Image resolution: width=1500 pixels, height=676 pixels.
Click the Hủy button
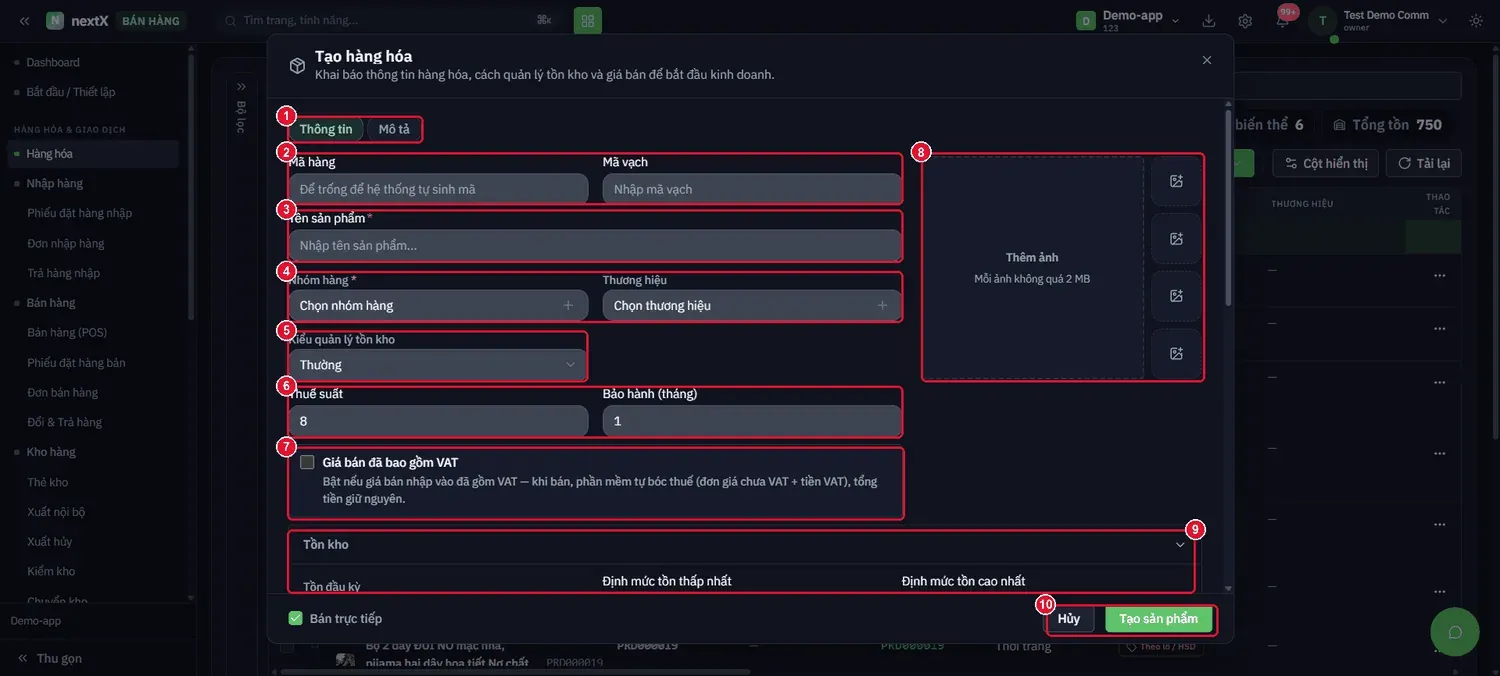tap(1069, 619)
